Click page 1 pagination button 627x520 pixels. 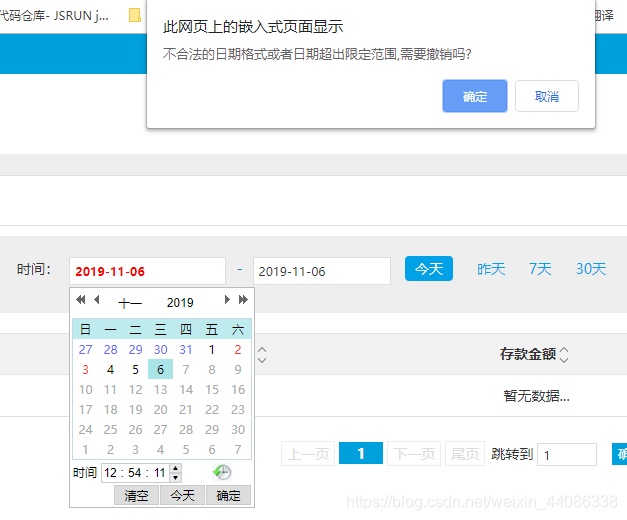pyautogui.click(x=361, y=453)
